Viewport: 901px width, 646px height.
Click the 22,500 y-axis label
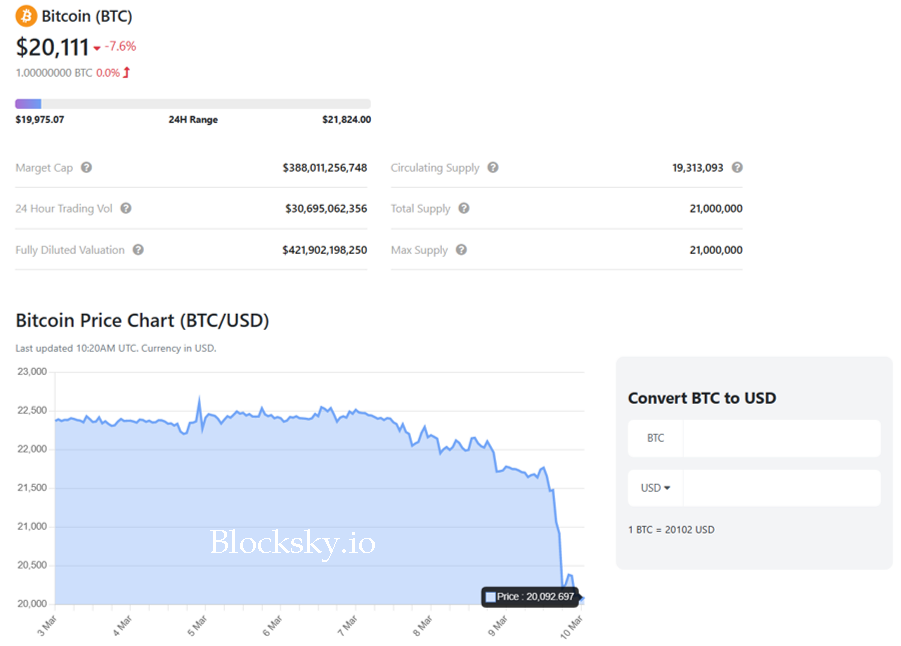[x=32, y=410]
